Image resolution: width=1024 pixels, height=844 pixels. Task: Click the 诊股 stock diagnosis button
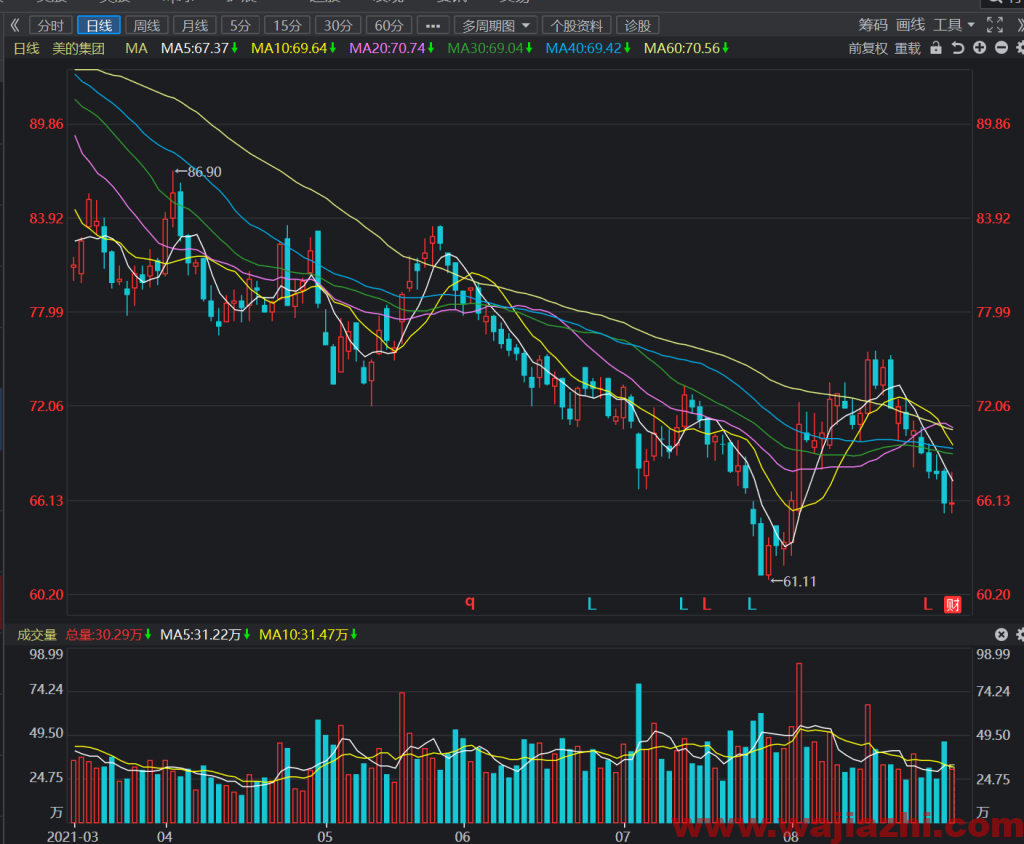click(637, 25)
